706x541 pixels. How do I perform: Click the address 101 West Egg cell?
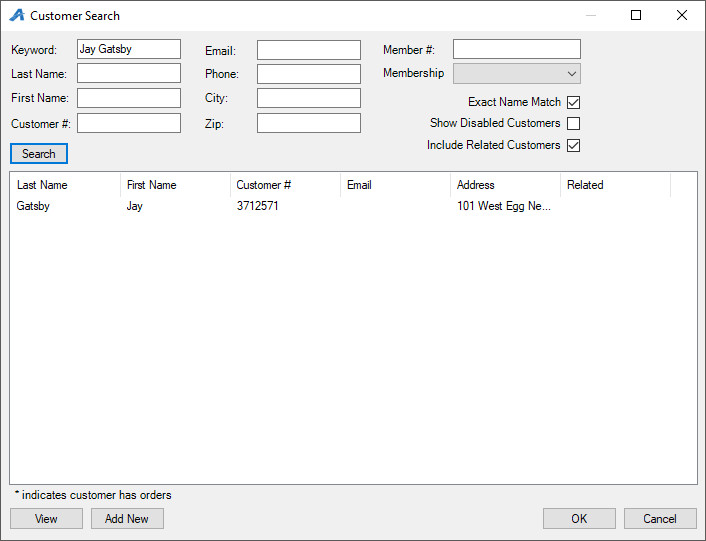(x=503, y=206)
